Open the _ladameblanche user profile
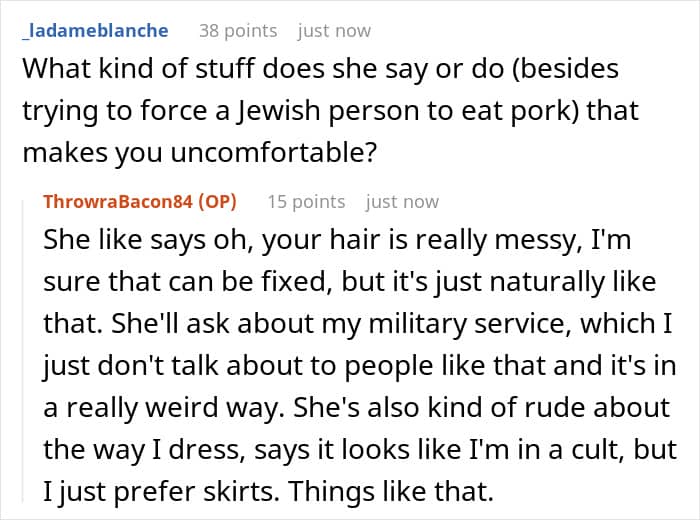The height and width of the screenshot is (520, 700). click(x=95, y=31)
